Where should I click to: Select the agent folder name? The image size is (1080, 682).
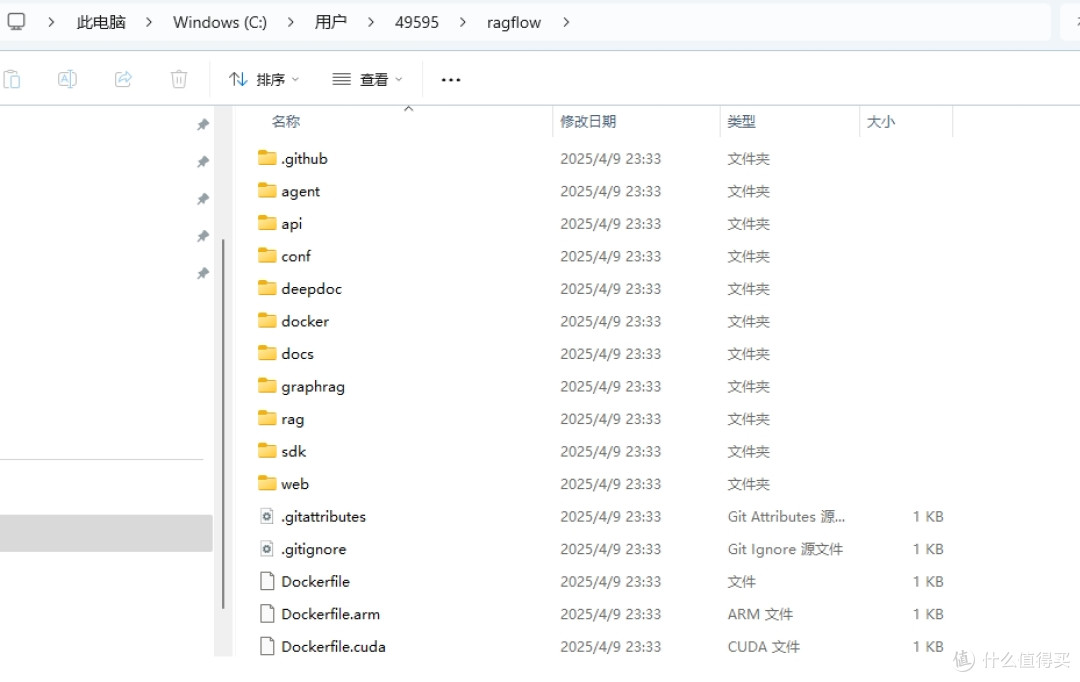point(300,192)
